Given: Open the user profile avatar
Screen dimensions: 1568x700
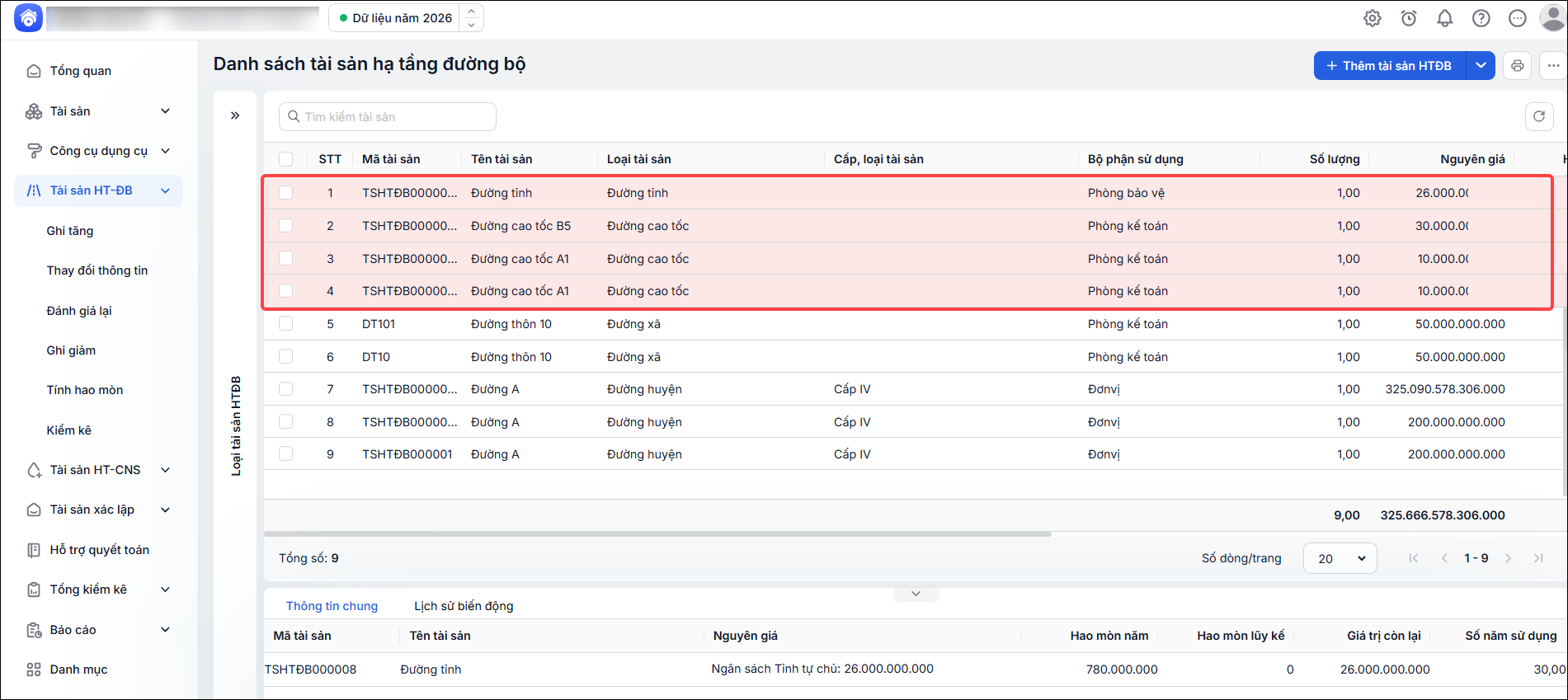Looking at the screenshot, I should click(1553, 18).
